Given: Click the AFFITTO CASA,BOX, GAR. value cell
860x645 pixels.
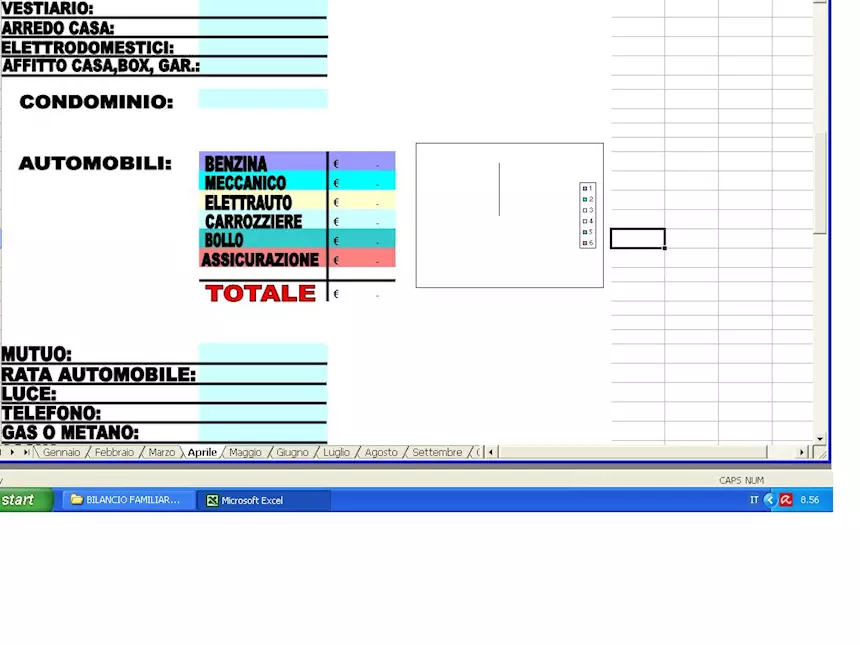Looking at the screenshot, I should click(x=263, y=66).
